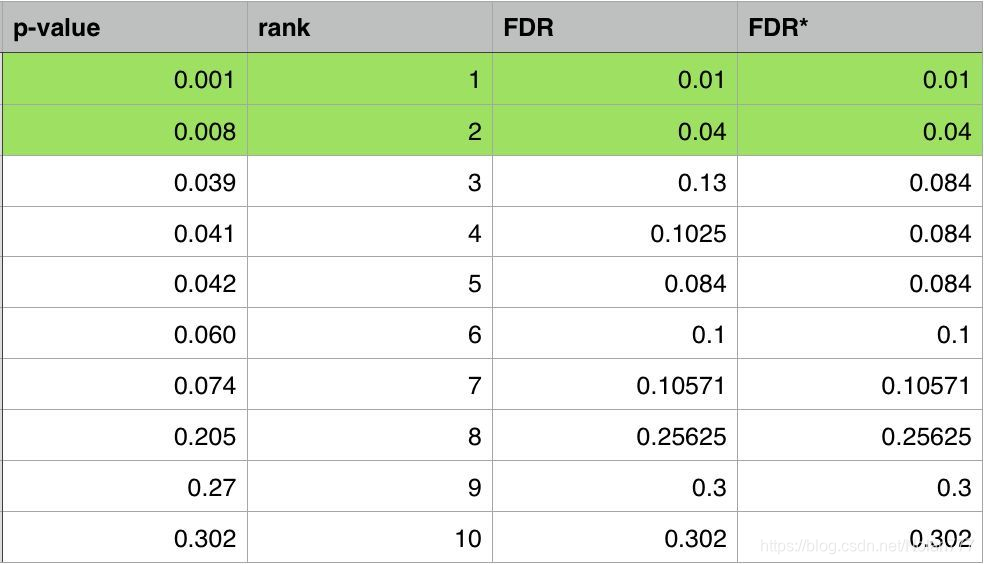Image resolution: width=984 pixels, height=564 pixels.
Task: Select the rank column header
Action: tap(370, 27)
